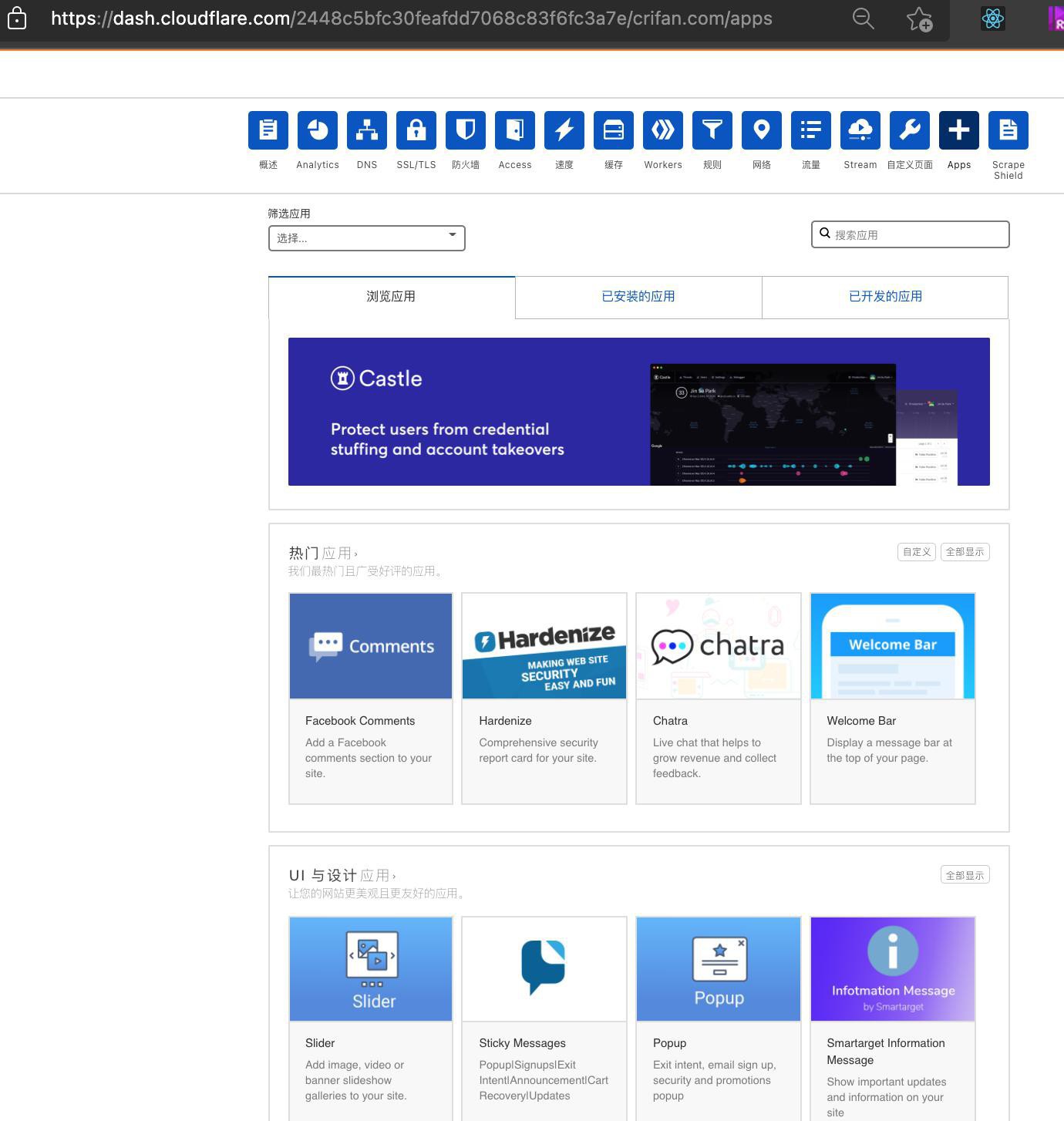Click the browser address bar URL
Viewport: 1064px width, 1121px height.
[x=412, y=19]
